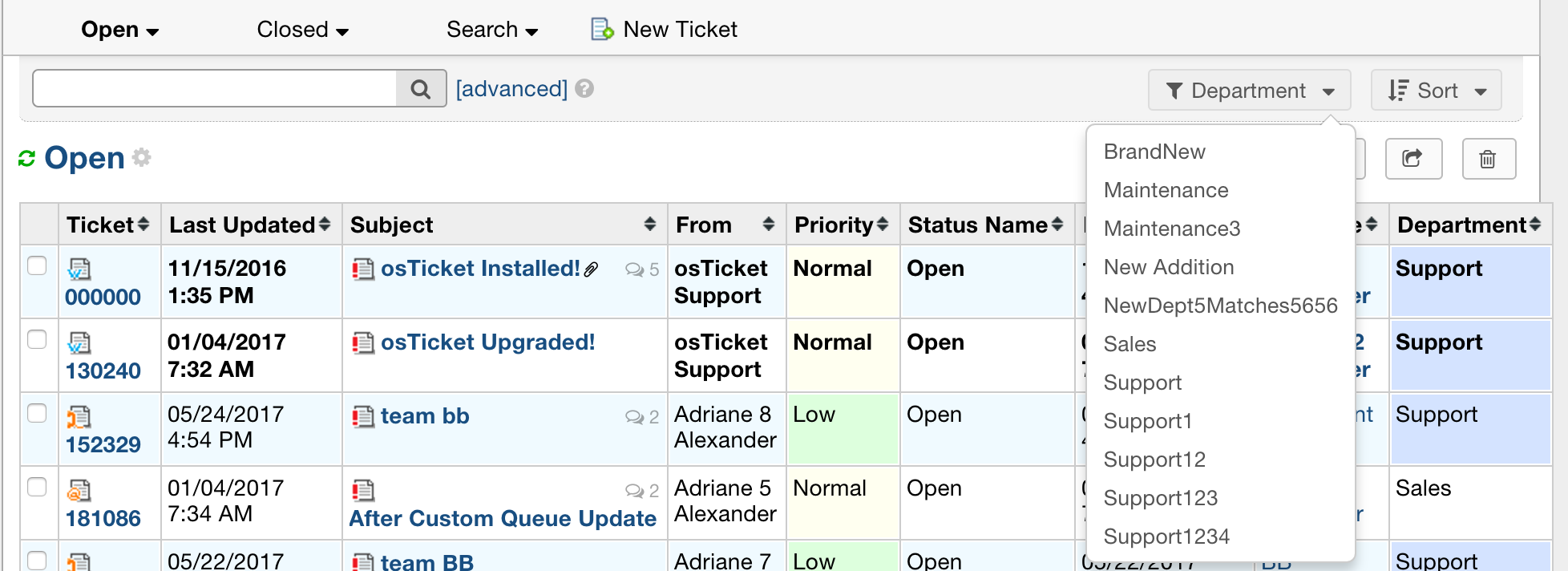This screenshot has height=571, width=1568.
Task: Click the New Ticket page icon
Action: click(x=602, y=30)
